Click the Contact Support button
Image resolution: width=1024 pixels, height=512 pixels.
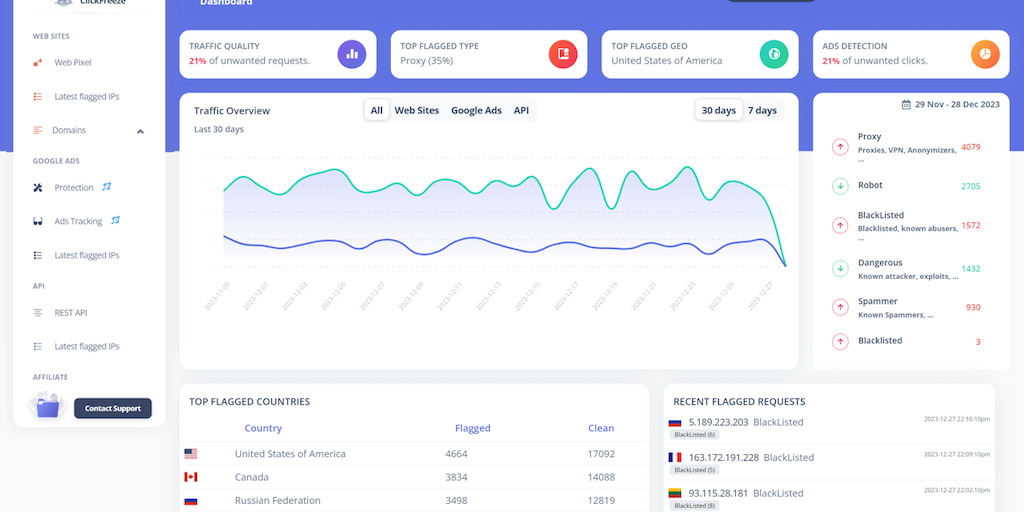coord(113,408)
